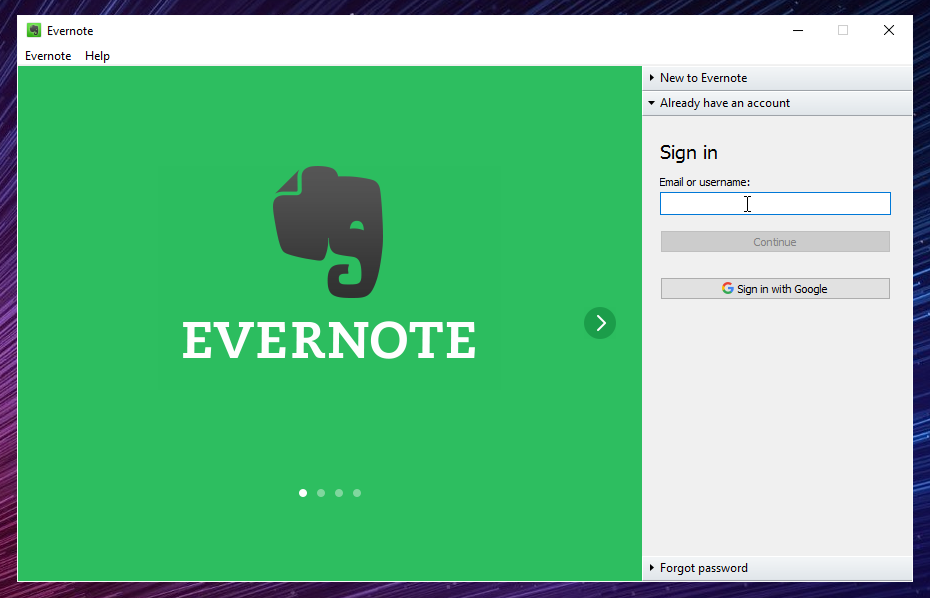This screenshot has height=598, width=930.
Task: Select the fourth slideshow page dot
Action: [x=357, y=493]
